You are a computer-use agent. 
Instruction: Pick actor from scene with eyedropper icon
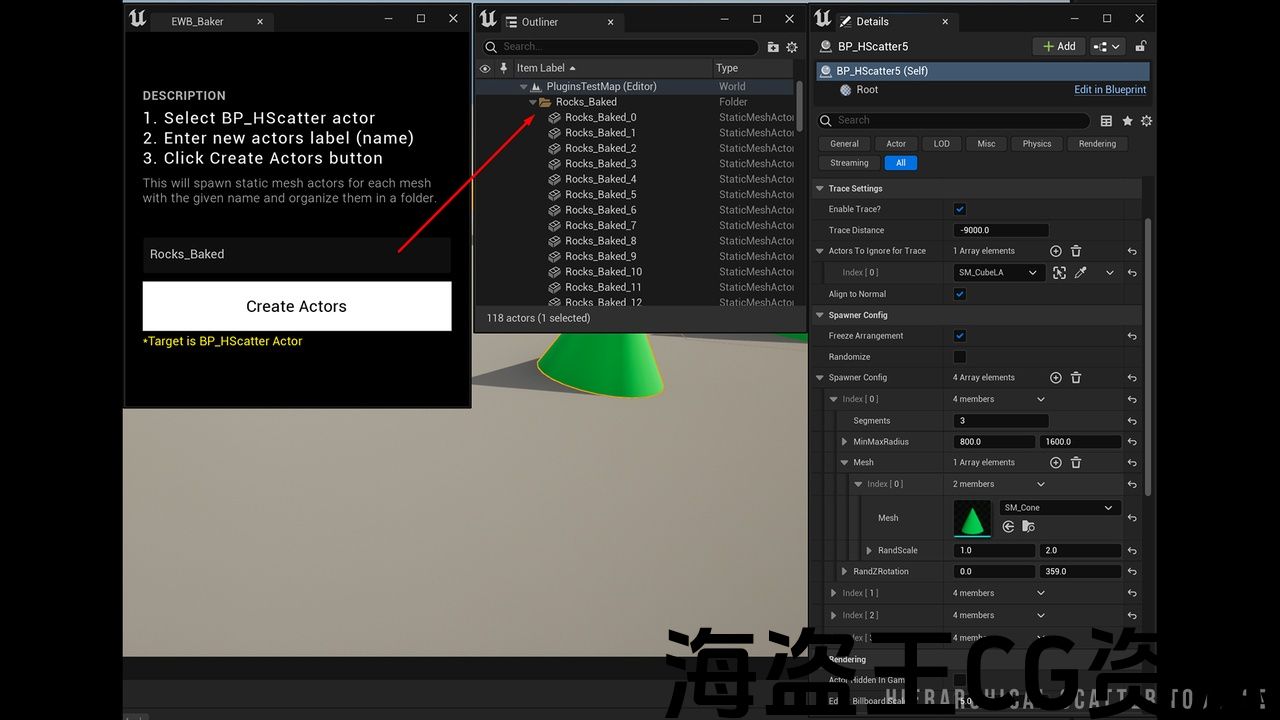1080,272
